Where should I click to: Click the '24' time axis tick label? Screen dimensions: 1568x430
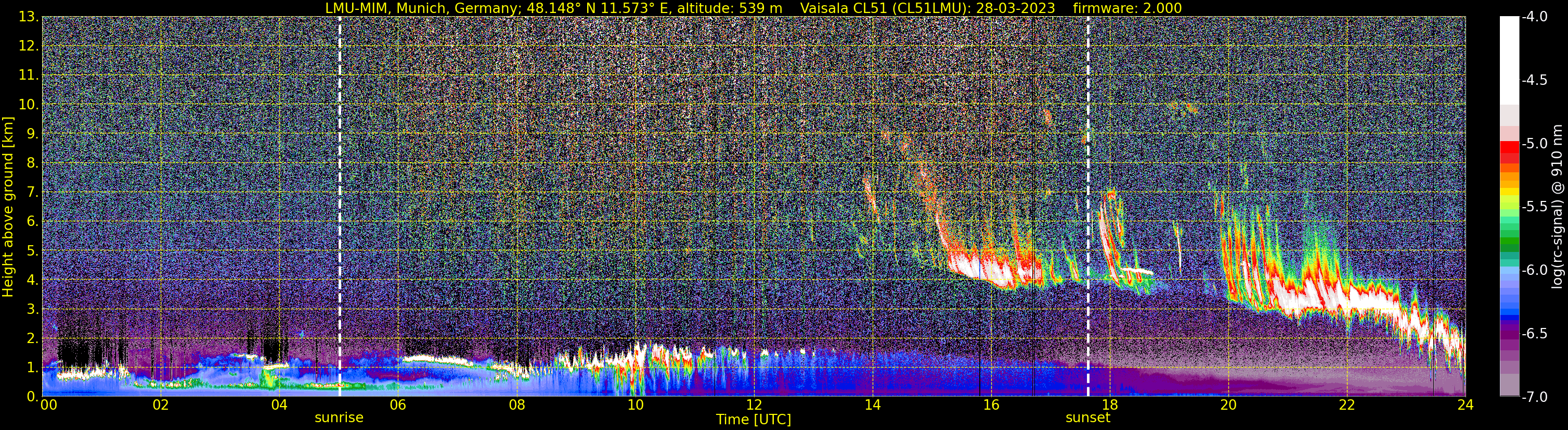[x=1466, y=406]
